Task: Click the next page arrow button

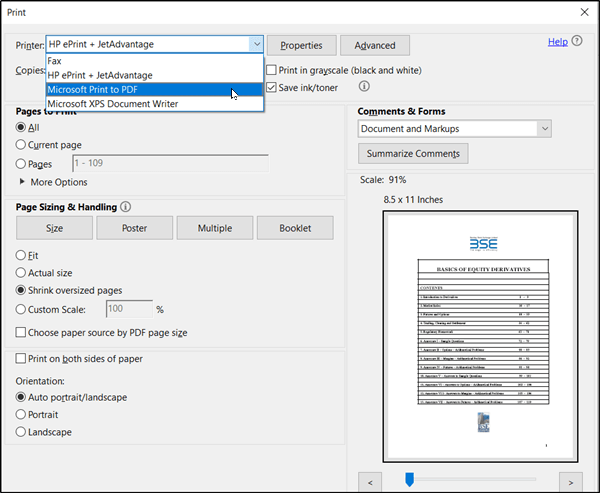Action: click(x=571, y=482)
